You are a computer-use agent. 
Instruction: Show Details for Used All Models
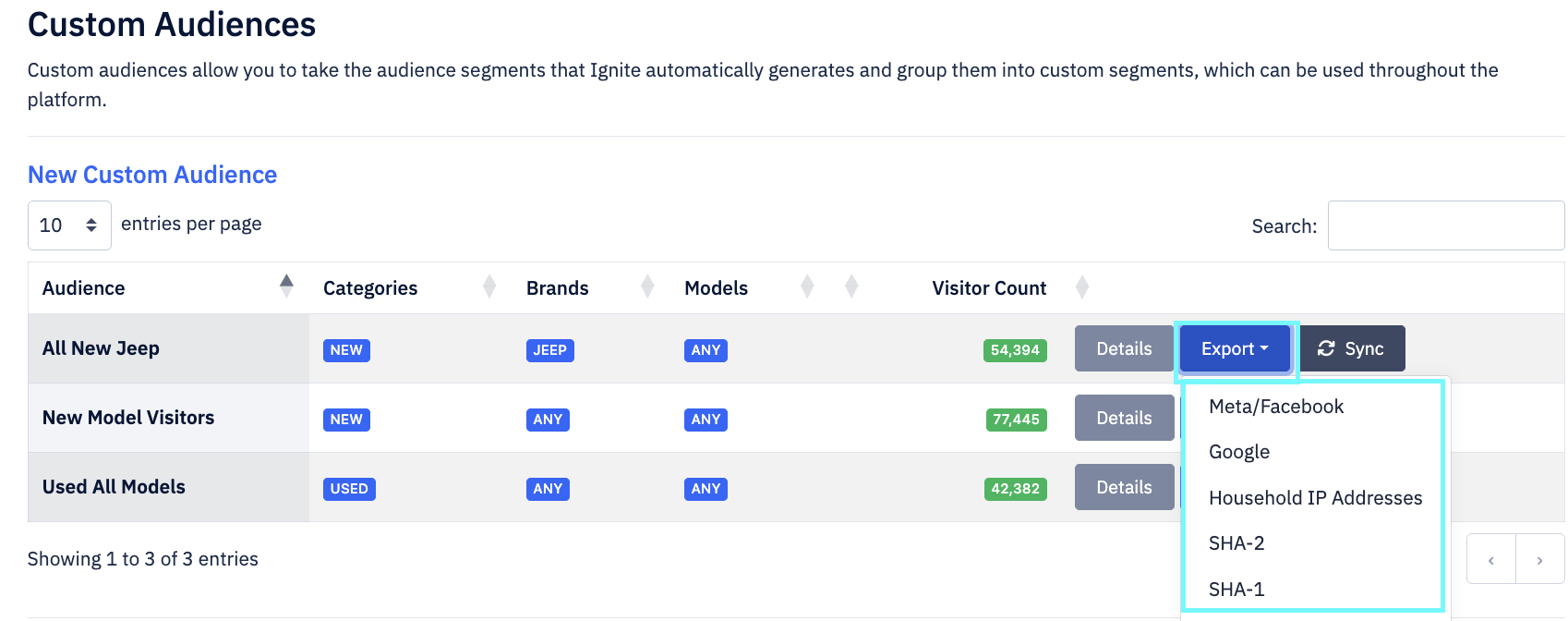pyautogui.click(x=1124, y=487)
